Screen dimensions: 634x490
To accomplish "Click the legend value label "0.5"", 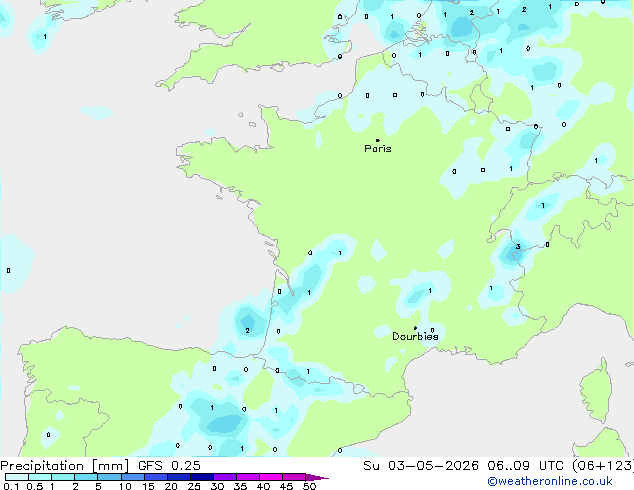I will point(34,486).
